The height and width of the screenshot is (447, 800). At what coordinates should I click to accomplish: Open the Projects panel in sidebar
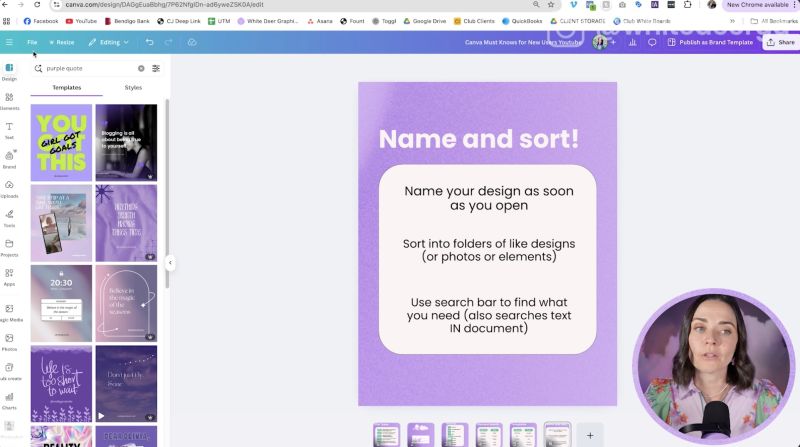[x=9, y=248]
